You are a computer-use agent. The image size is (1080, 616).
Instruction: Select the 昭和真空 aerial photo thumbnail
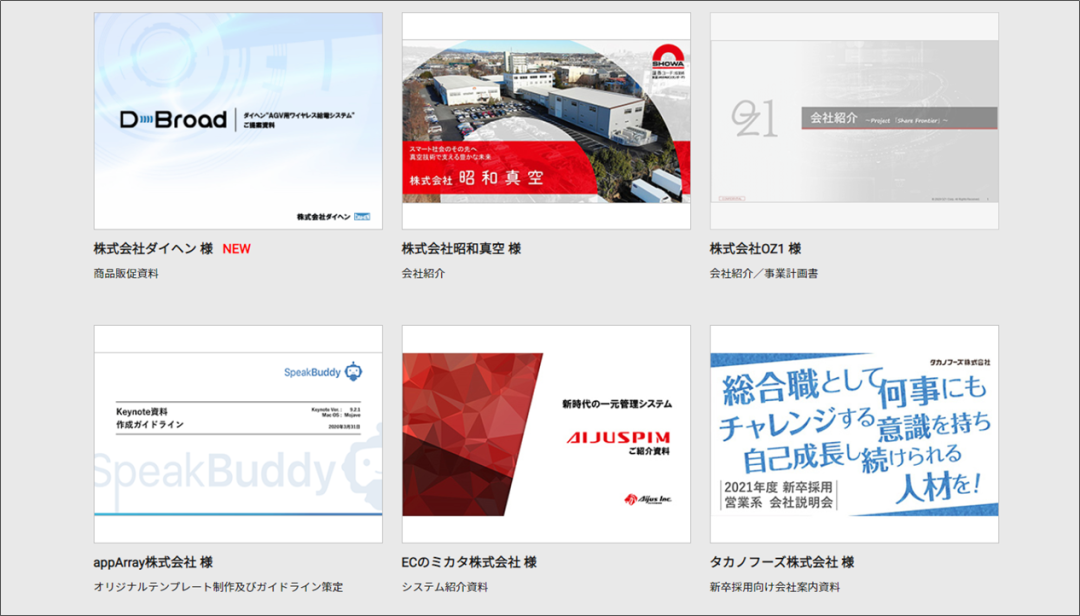coord(545,120)
